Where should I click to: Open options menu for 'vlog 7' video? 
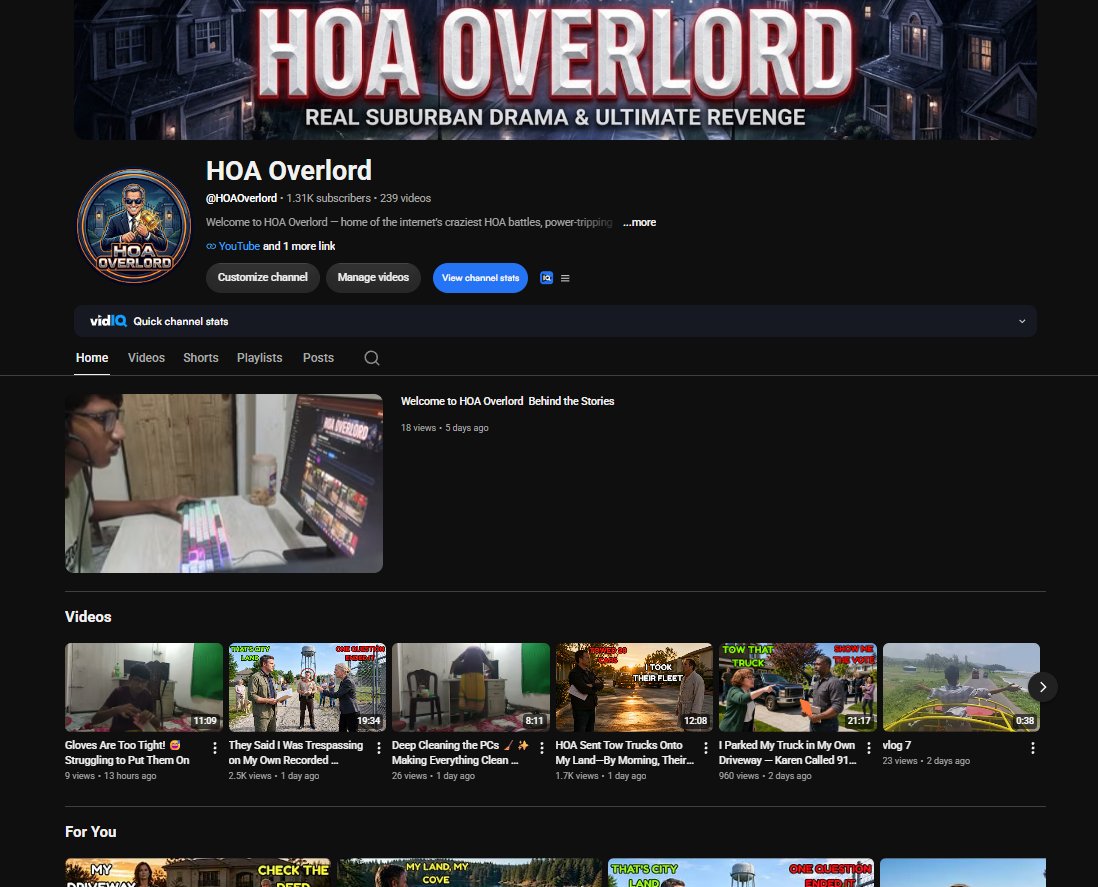1033,748
